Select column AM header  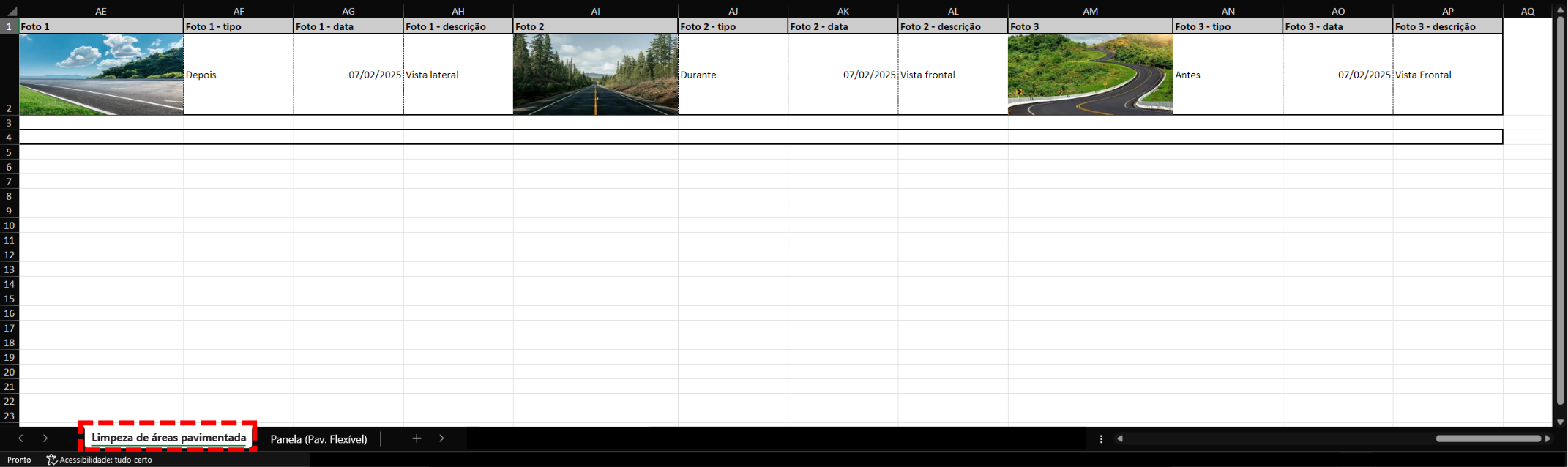click(1090, 11)
